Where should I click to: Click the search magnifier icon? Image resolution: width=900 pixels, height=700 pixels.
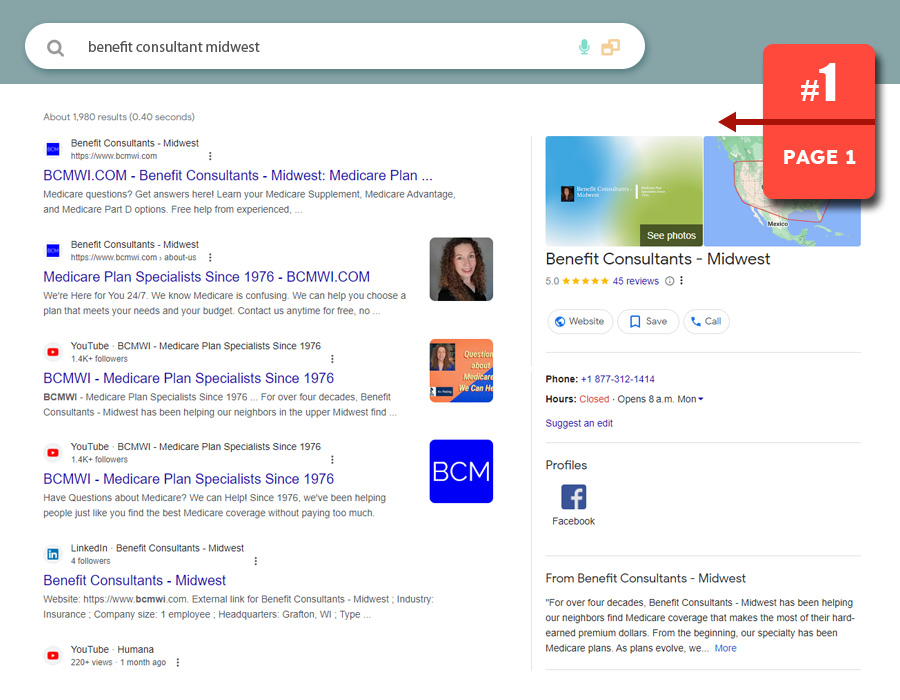(x=55, y=48)
